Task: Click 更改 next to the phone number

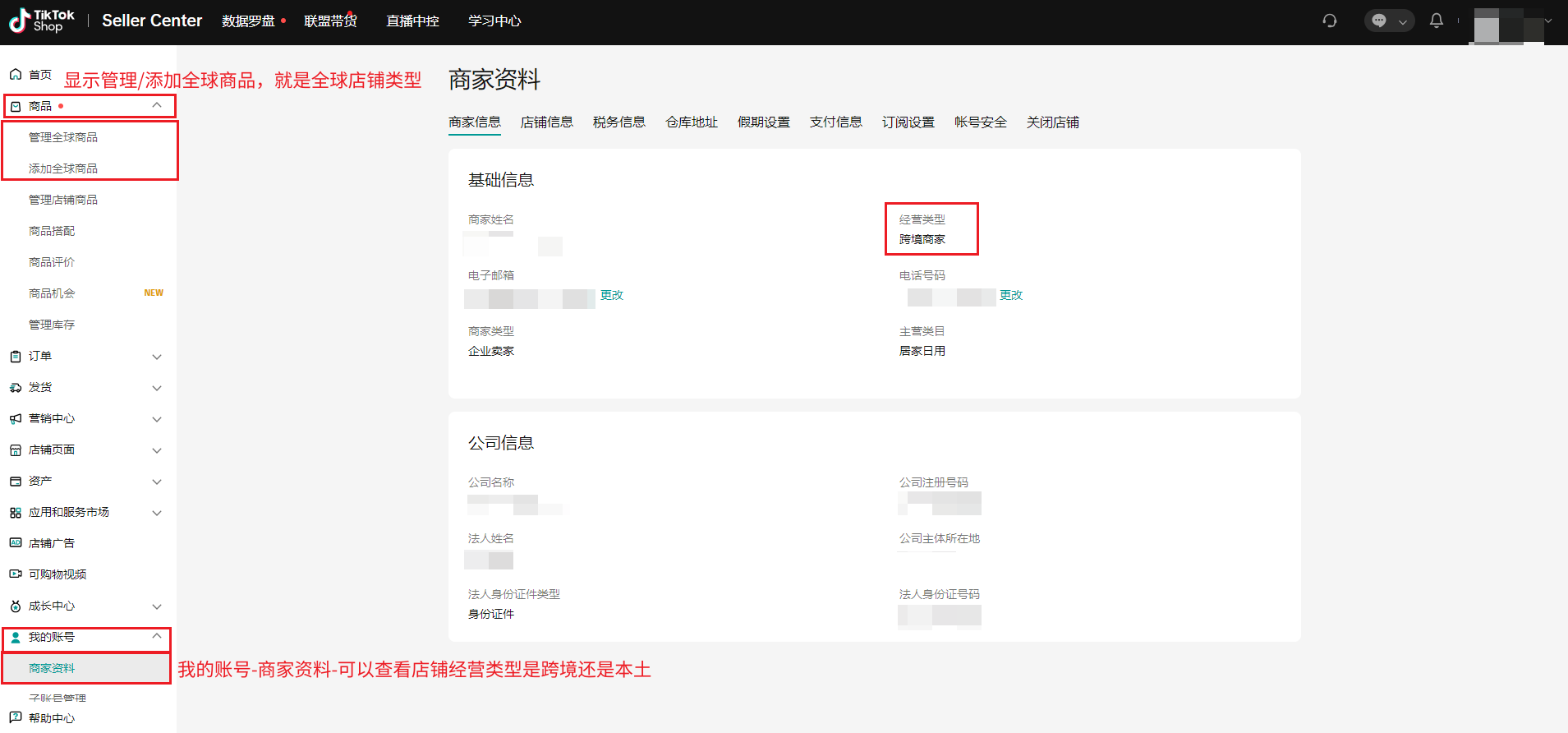Action: (x=1010, y=295)
